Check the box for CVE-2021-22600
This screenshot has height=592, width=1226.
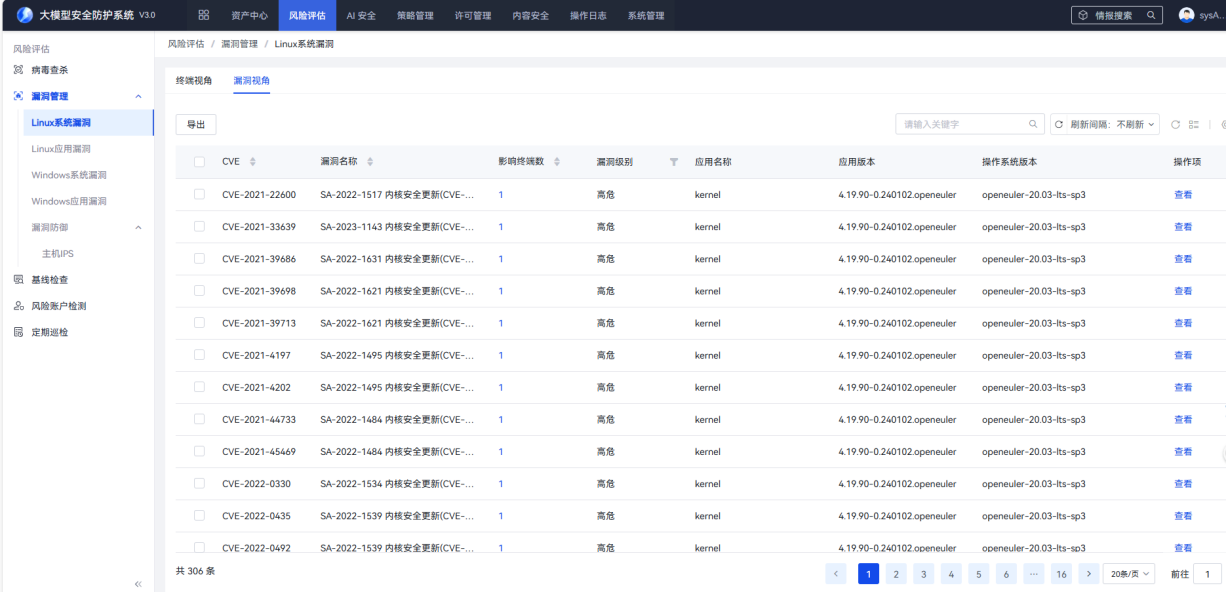click(199, 195)
